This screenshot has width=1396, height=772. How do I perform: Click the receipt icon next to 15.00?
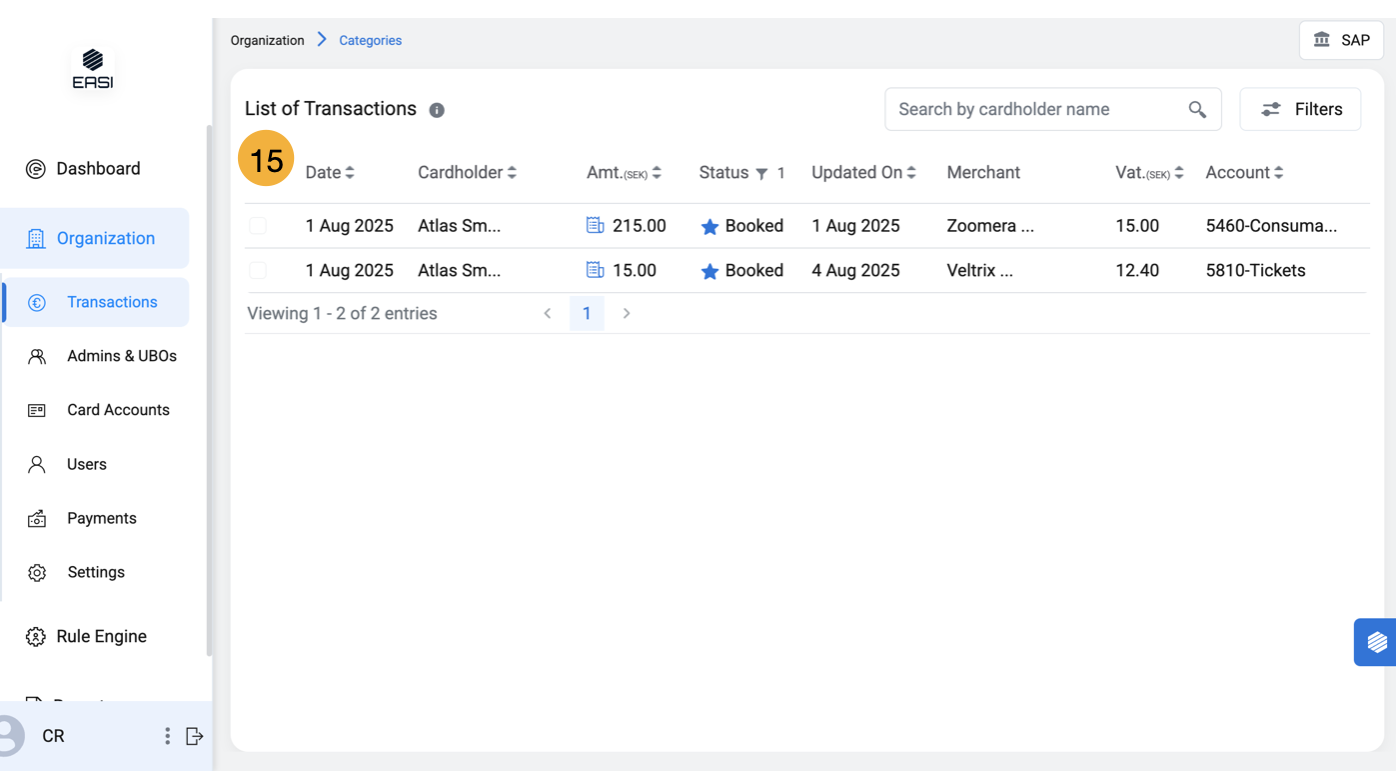(595, 270)
